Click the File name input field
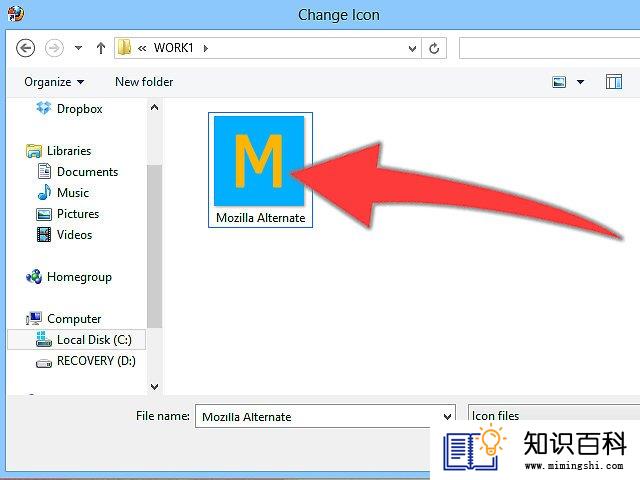This screenshot has width=640, height=480. (325, 416)
